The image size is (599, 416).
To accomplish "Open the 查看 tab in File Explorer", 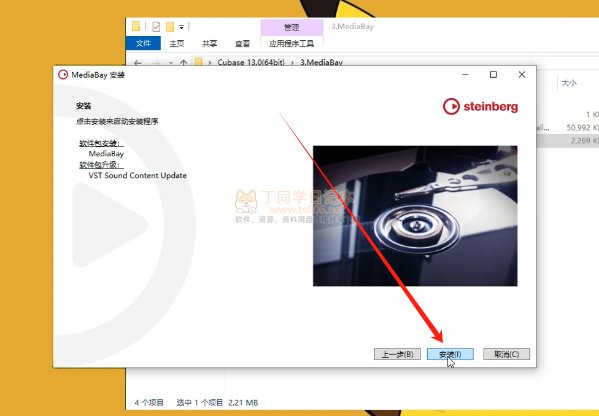I will (242, 44).
